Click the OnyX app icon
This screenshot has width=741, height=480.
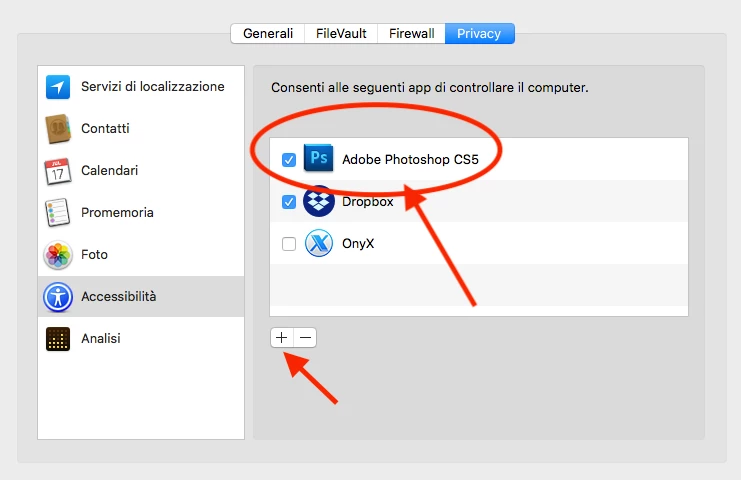pyautogui.click(x=319, y=243)
